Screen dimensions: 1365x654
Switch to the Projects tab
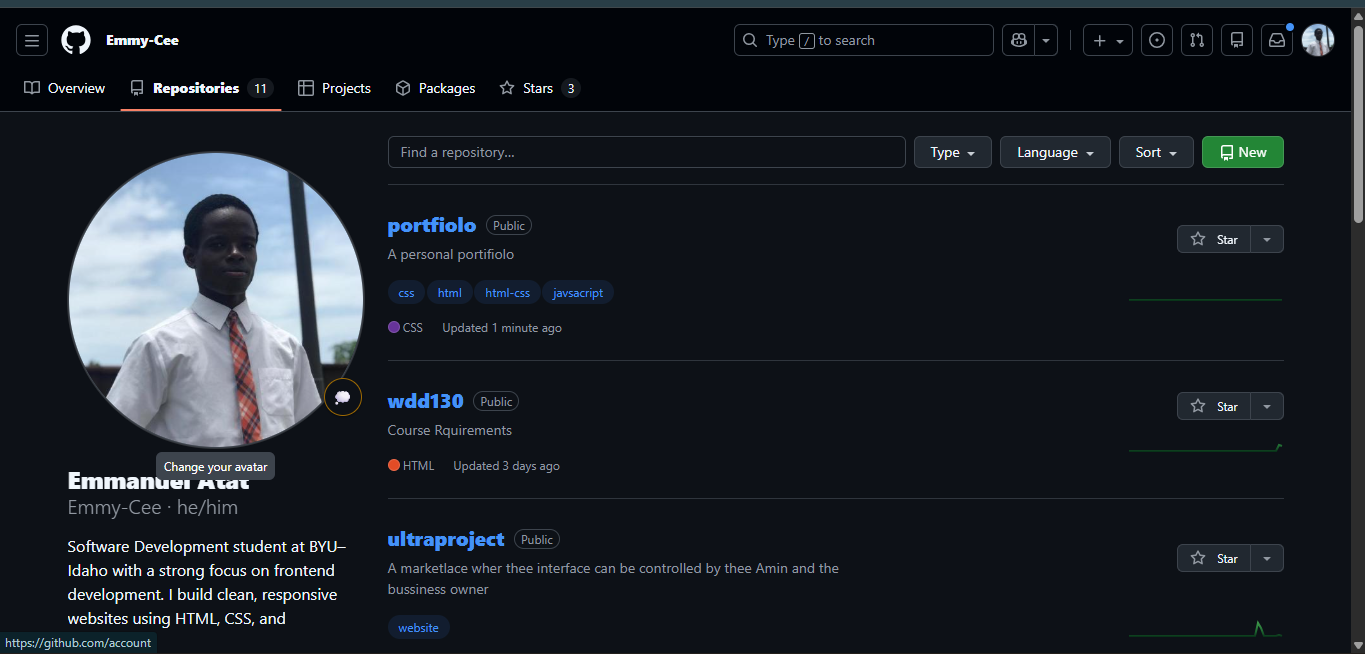[334, 88]
